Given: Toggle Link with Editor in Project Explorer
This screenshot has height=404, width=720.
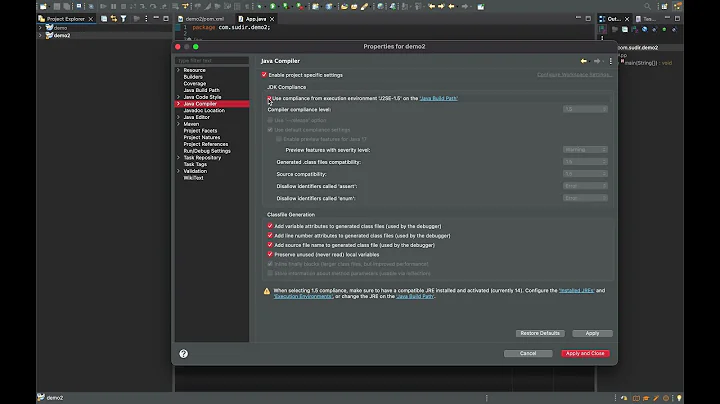Looking at the screenshot, I should click(x=113, y=19).
